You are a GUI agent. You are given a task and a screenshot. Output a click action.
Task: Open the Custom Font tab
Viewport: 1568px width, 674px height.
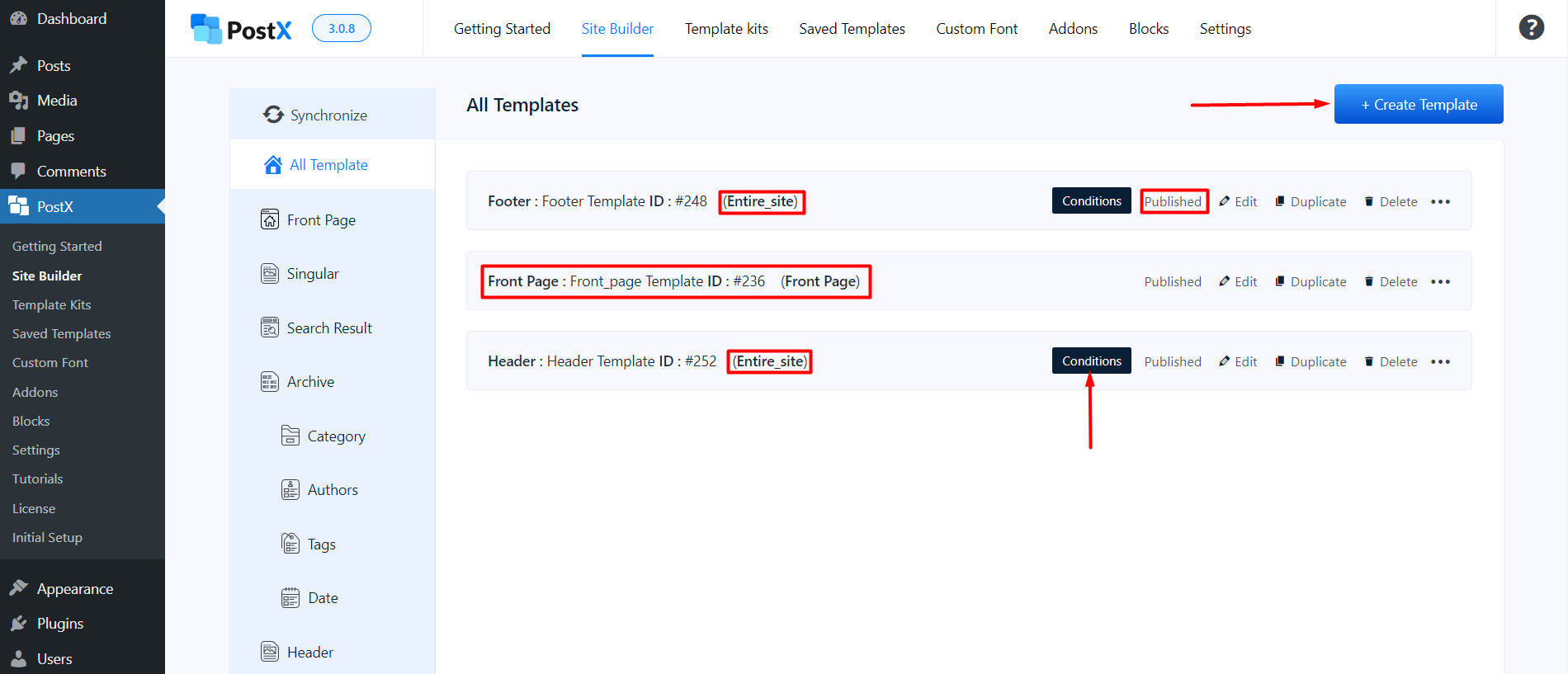coord(976,29)
